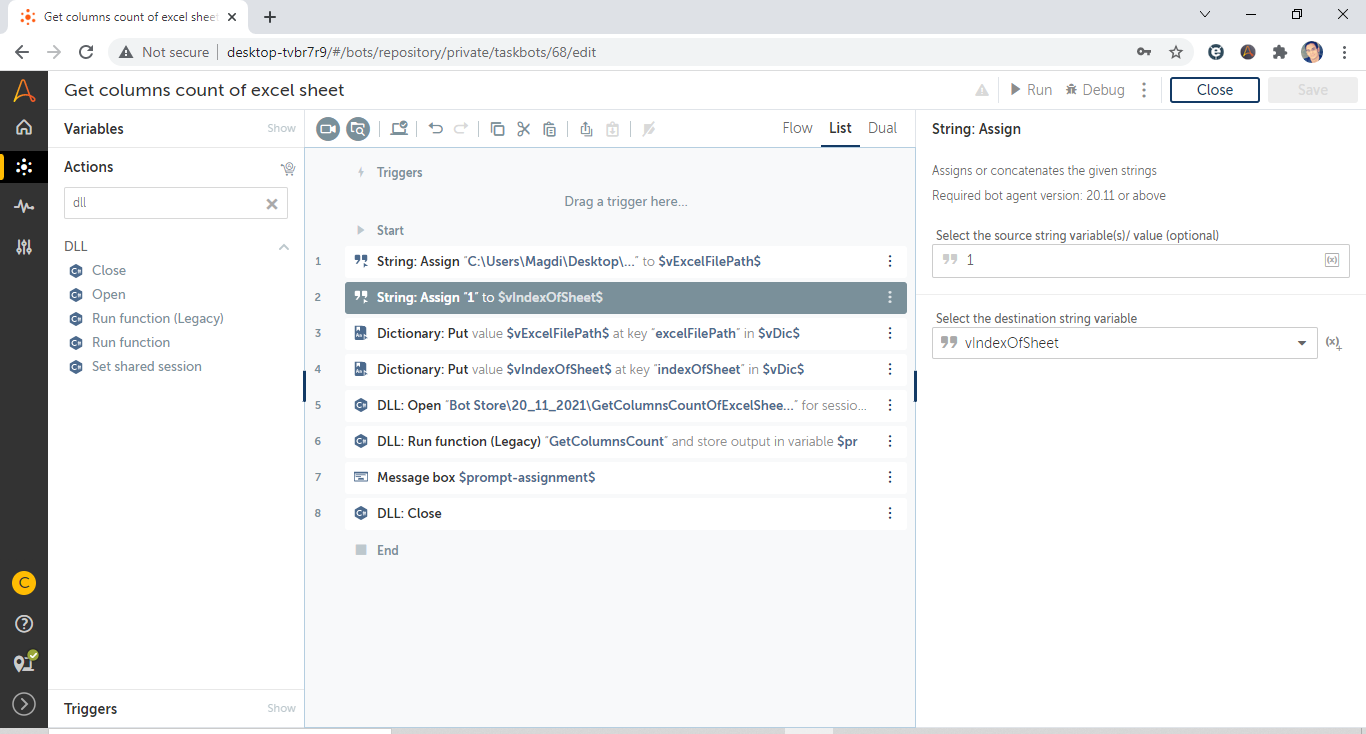Click the Start recording camera icon
1366x734 pixels.
(x=328, y=128)
